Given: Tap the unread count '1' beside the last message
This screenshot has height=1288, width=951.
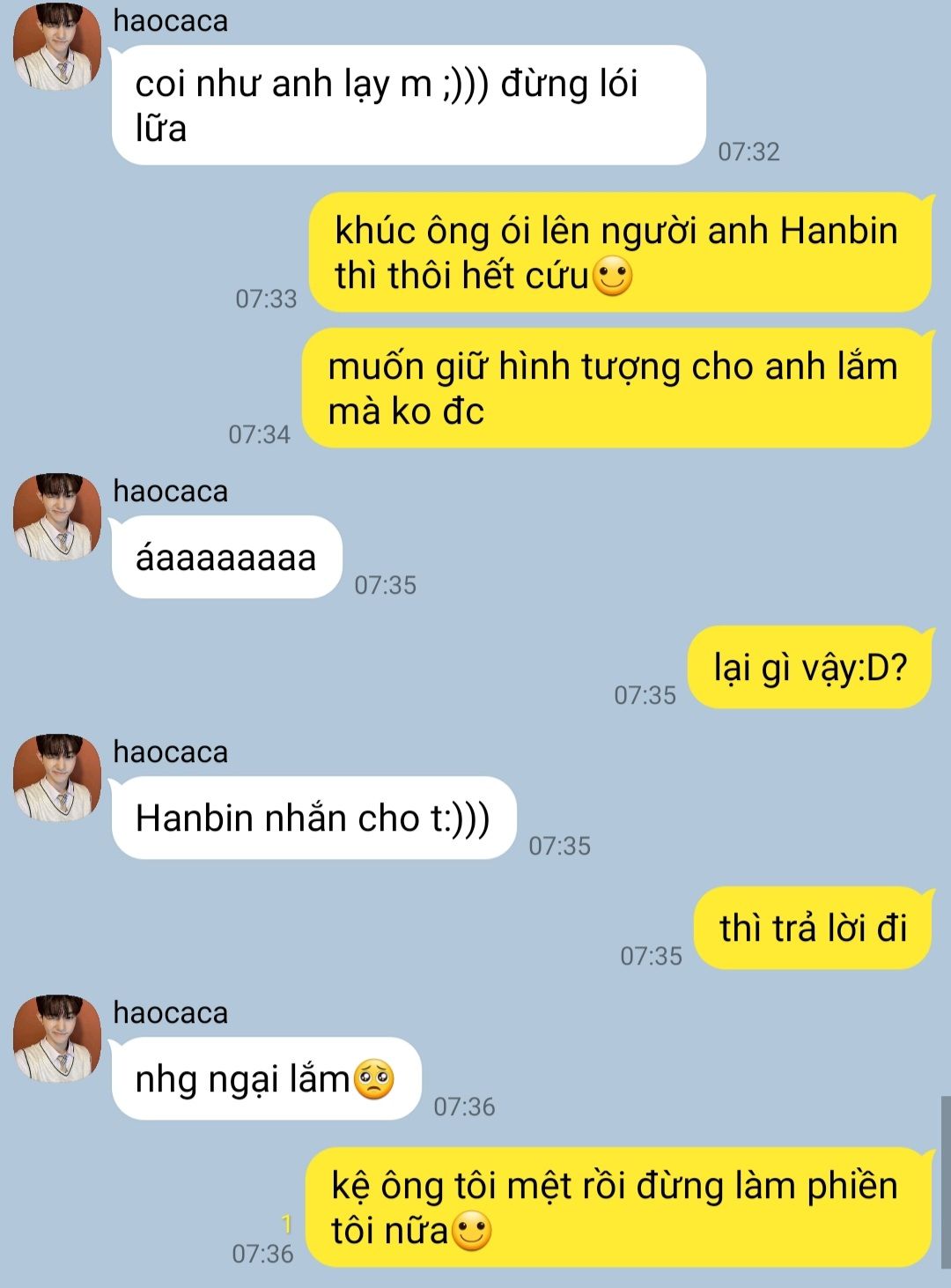Looking at the screenshot, I should coord(286,1224).
